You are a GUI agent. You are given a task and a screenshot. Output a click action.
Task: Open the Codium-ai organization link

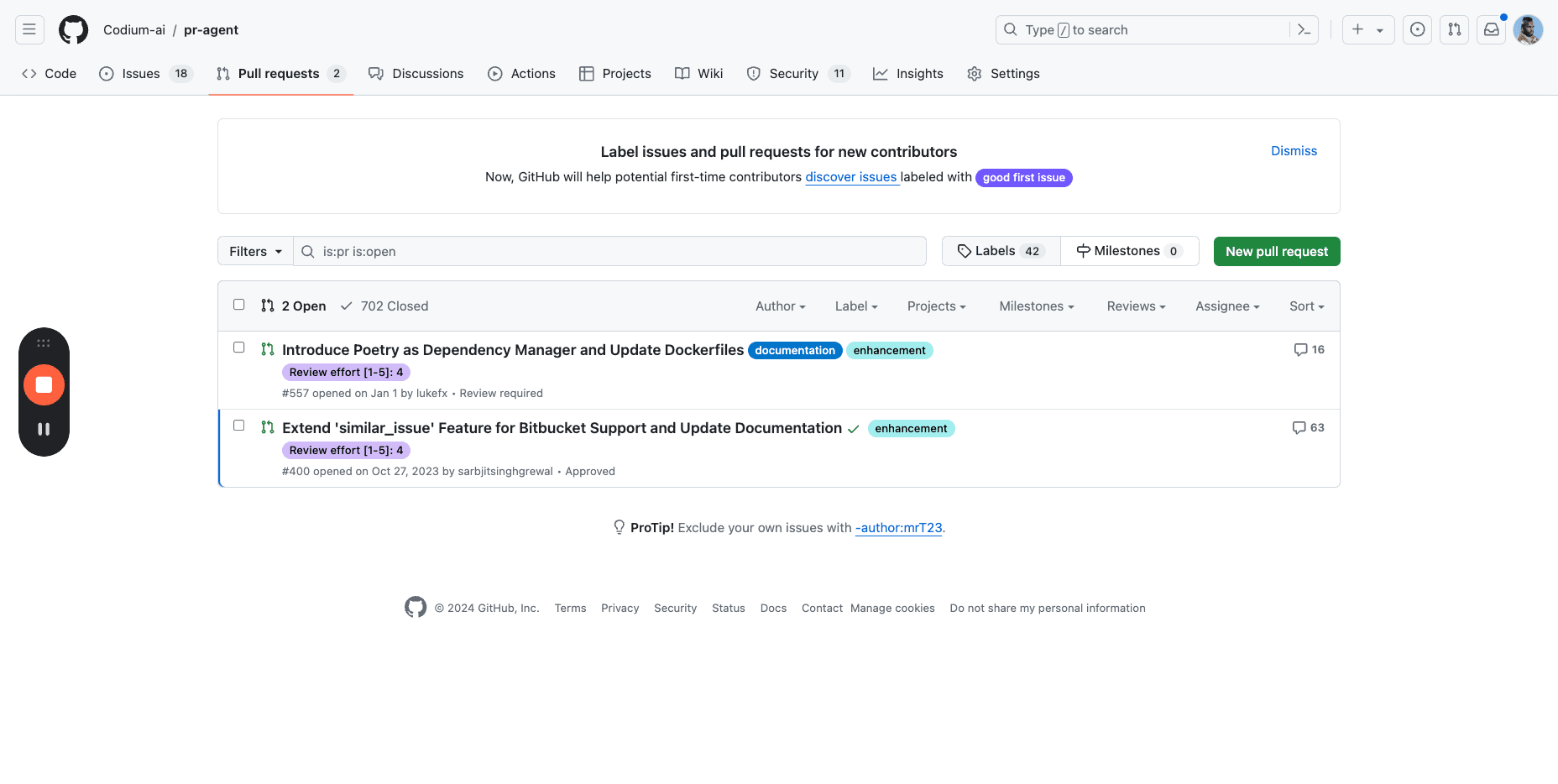pos(134,30)
